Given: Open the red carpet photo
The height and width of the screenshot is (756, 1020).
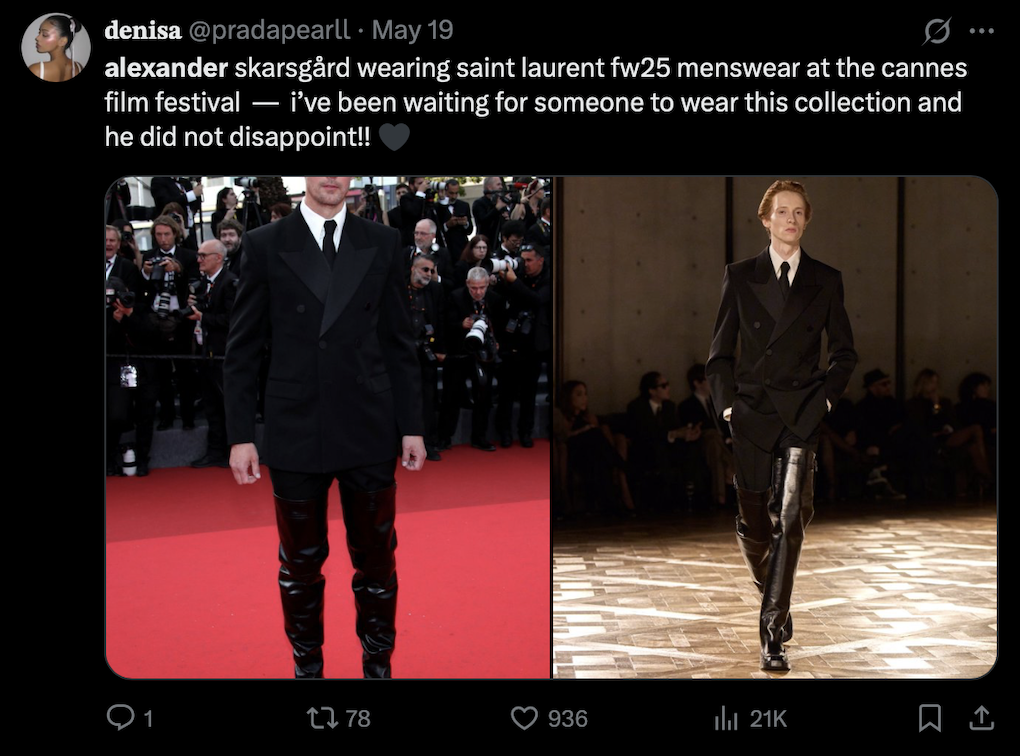Looking at the screenshot, I should pos(328,427).
